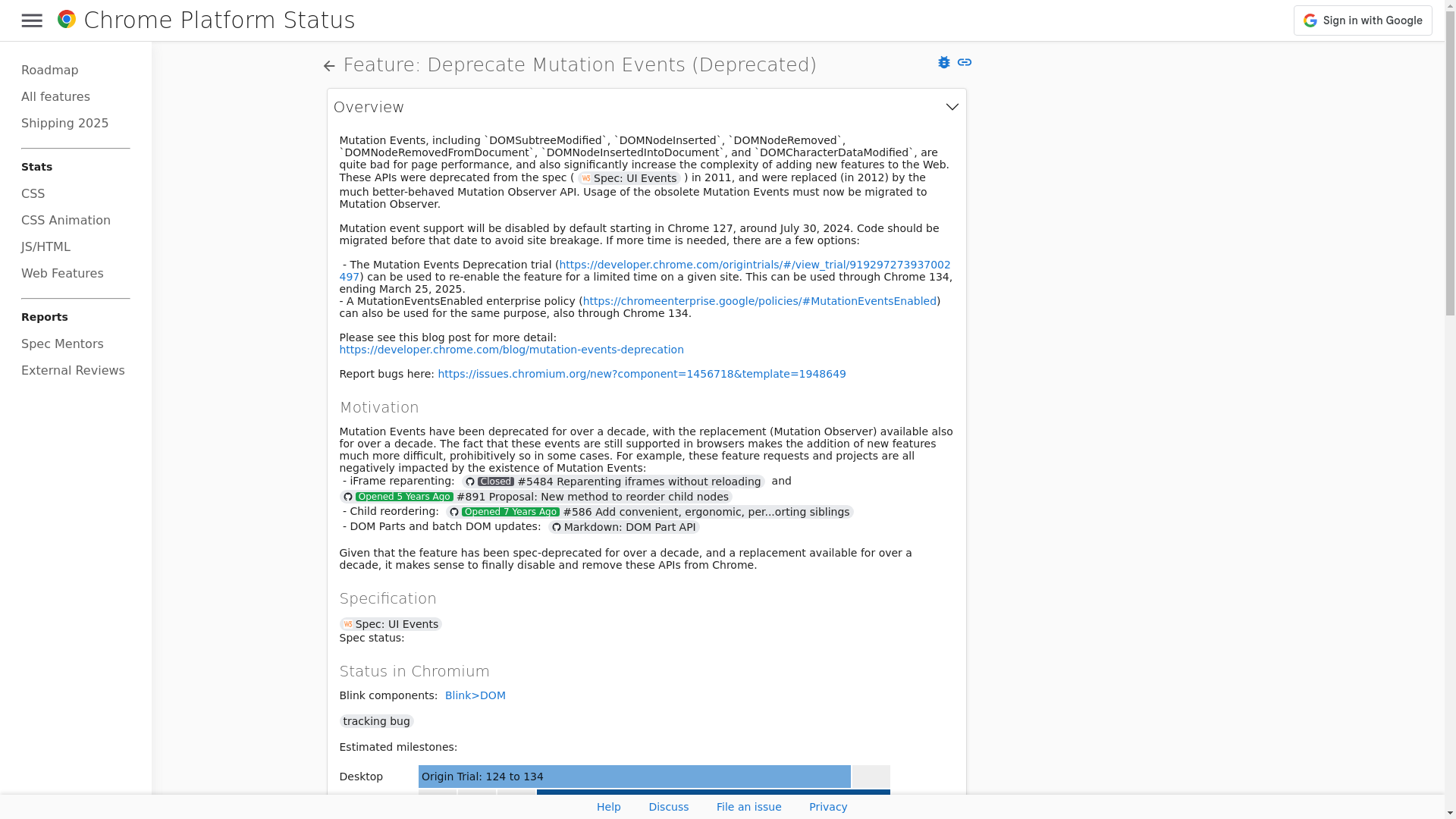Open the MutationEventsEnabled enterprise policy link
The image size is (1456, 819).
(760, 301)
